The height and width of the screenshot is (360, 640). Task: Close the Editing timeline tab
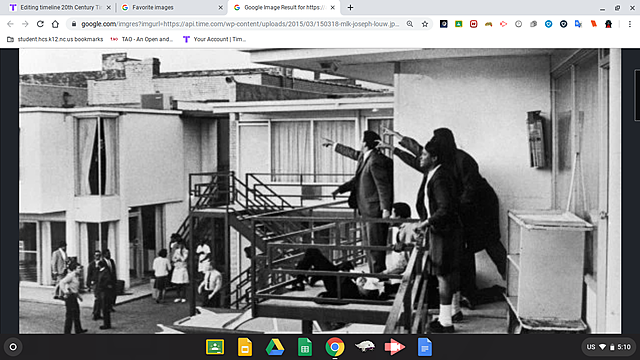tap(109, 7)
